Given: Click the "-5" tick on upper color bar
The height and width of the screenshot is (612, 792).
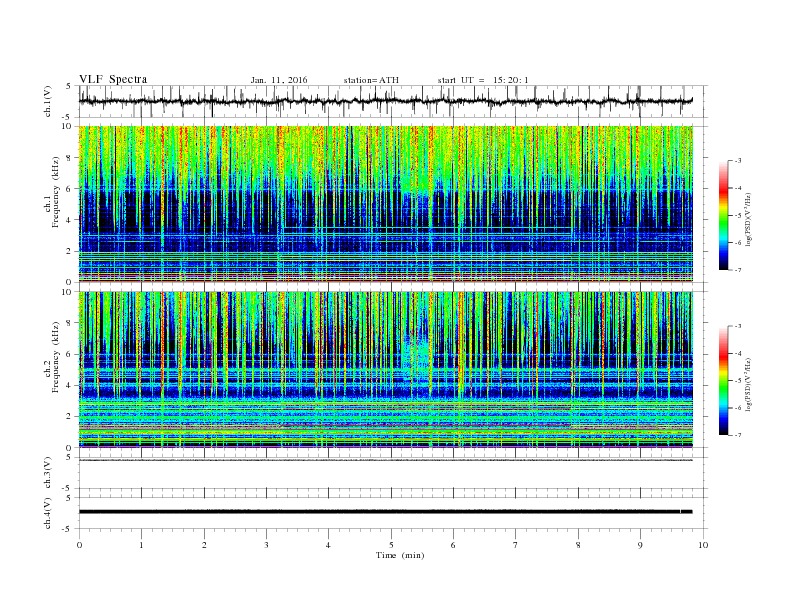Looking at the screenshot, I should [737, 216].
